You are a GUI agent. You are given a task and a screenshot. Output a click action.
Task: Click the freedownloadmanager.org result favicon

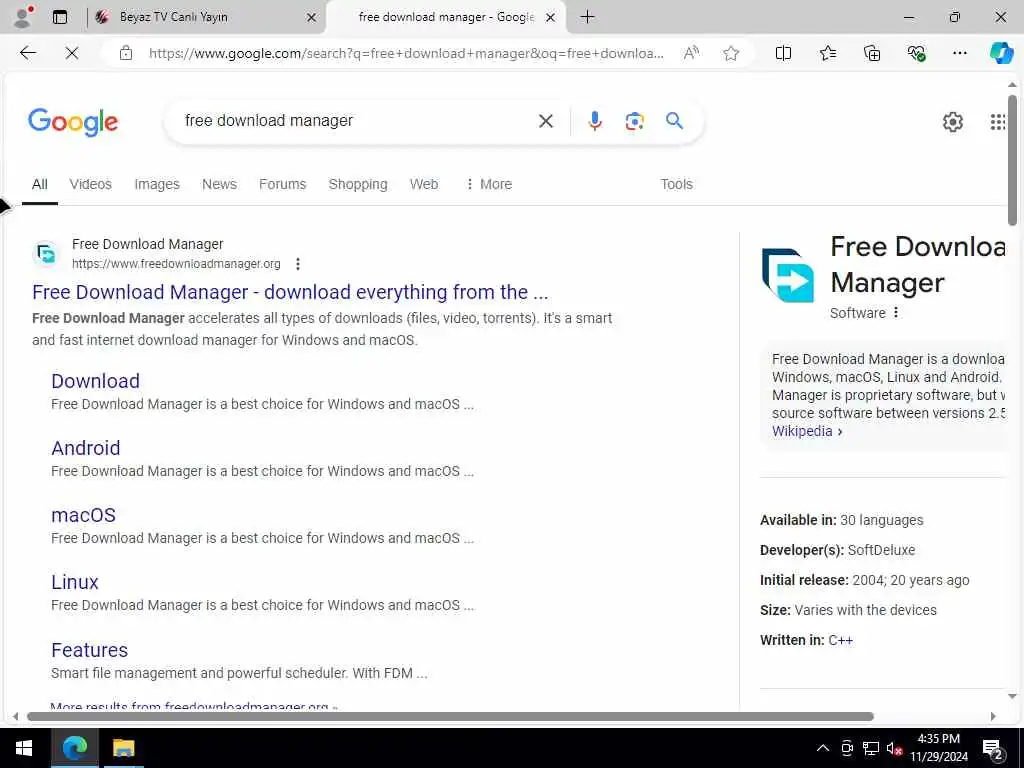coord(46,253)
